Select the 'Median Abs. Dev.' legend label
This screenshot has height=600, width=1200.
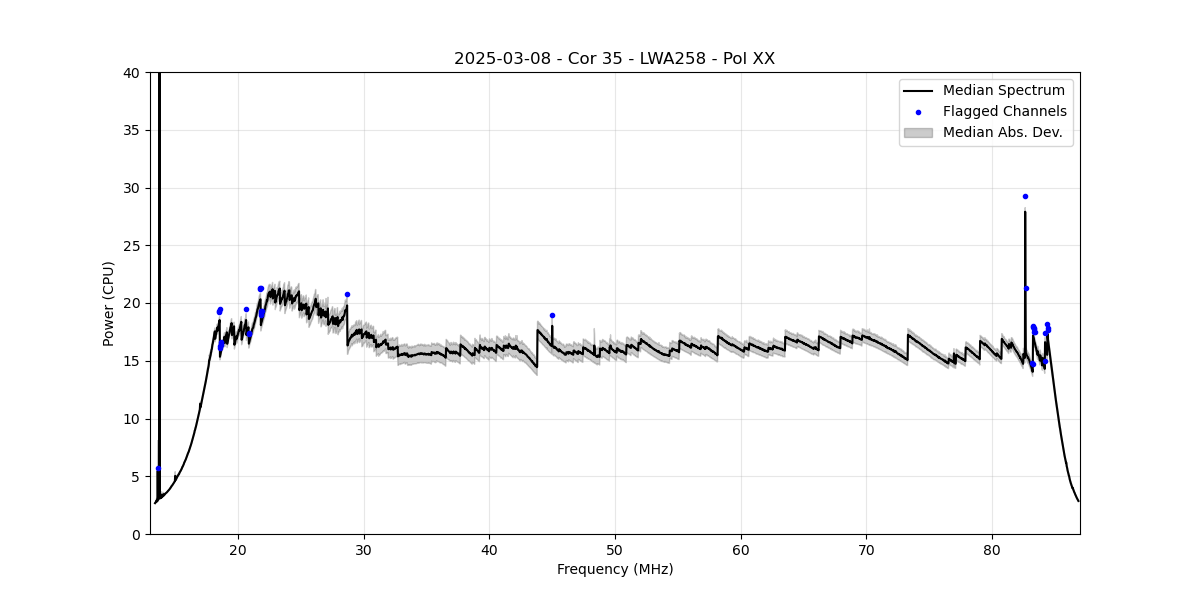point(1002,132)
